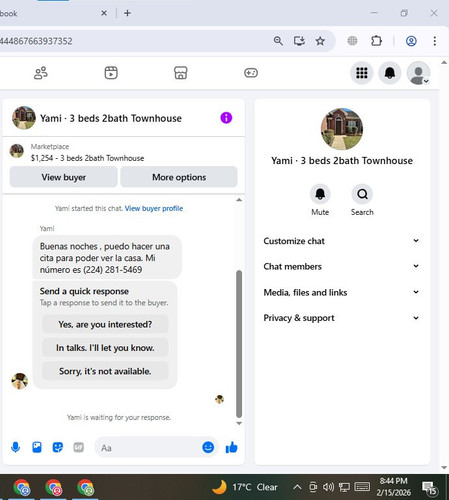Open the Facebook menu grid icon
The height and width of the screenshot is (500, 449).
pos(362,73)
